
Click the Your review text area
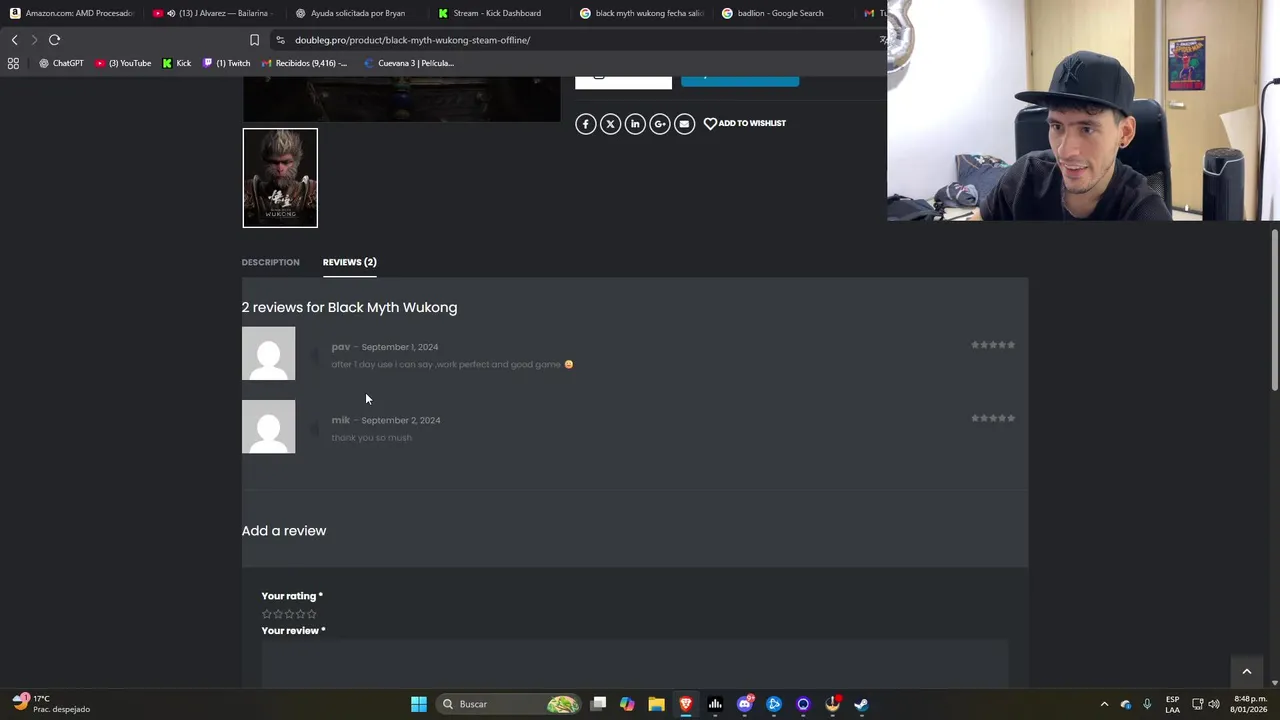635,663
